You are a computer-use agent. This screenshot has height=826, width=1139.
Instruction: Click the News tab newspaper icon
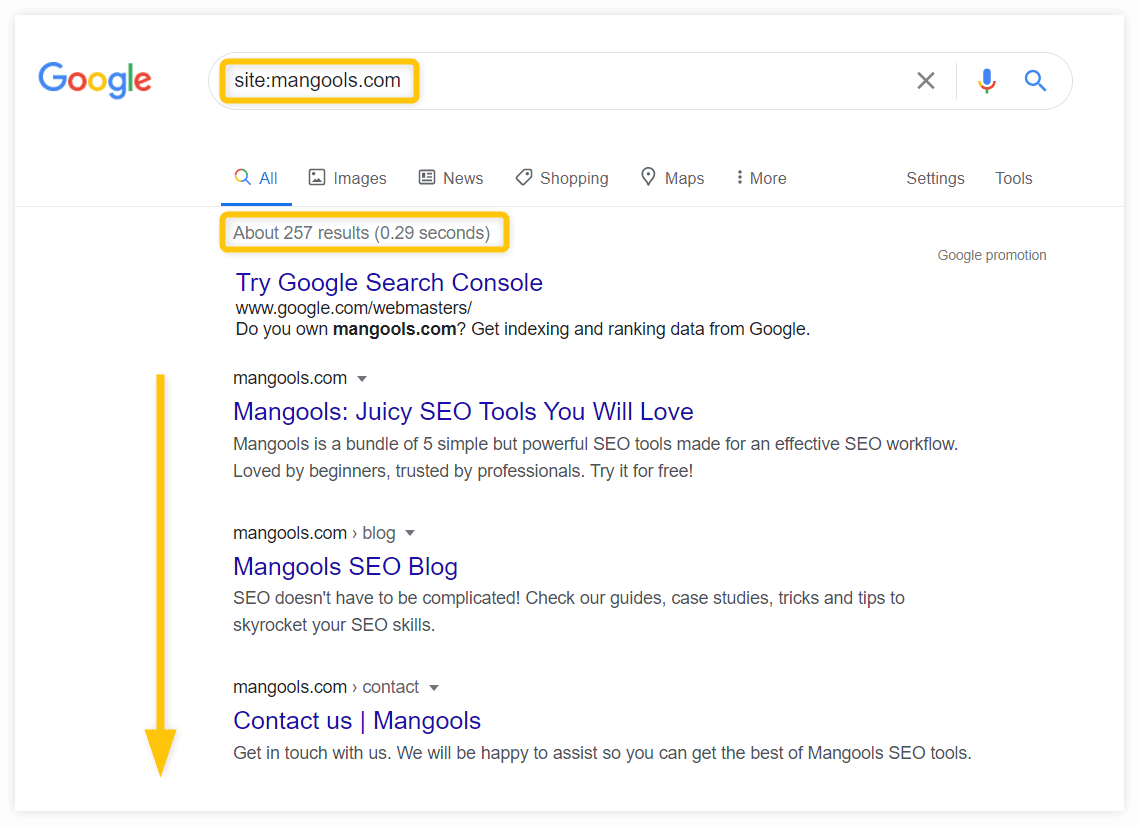tap(427, 177)
